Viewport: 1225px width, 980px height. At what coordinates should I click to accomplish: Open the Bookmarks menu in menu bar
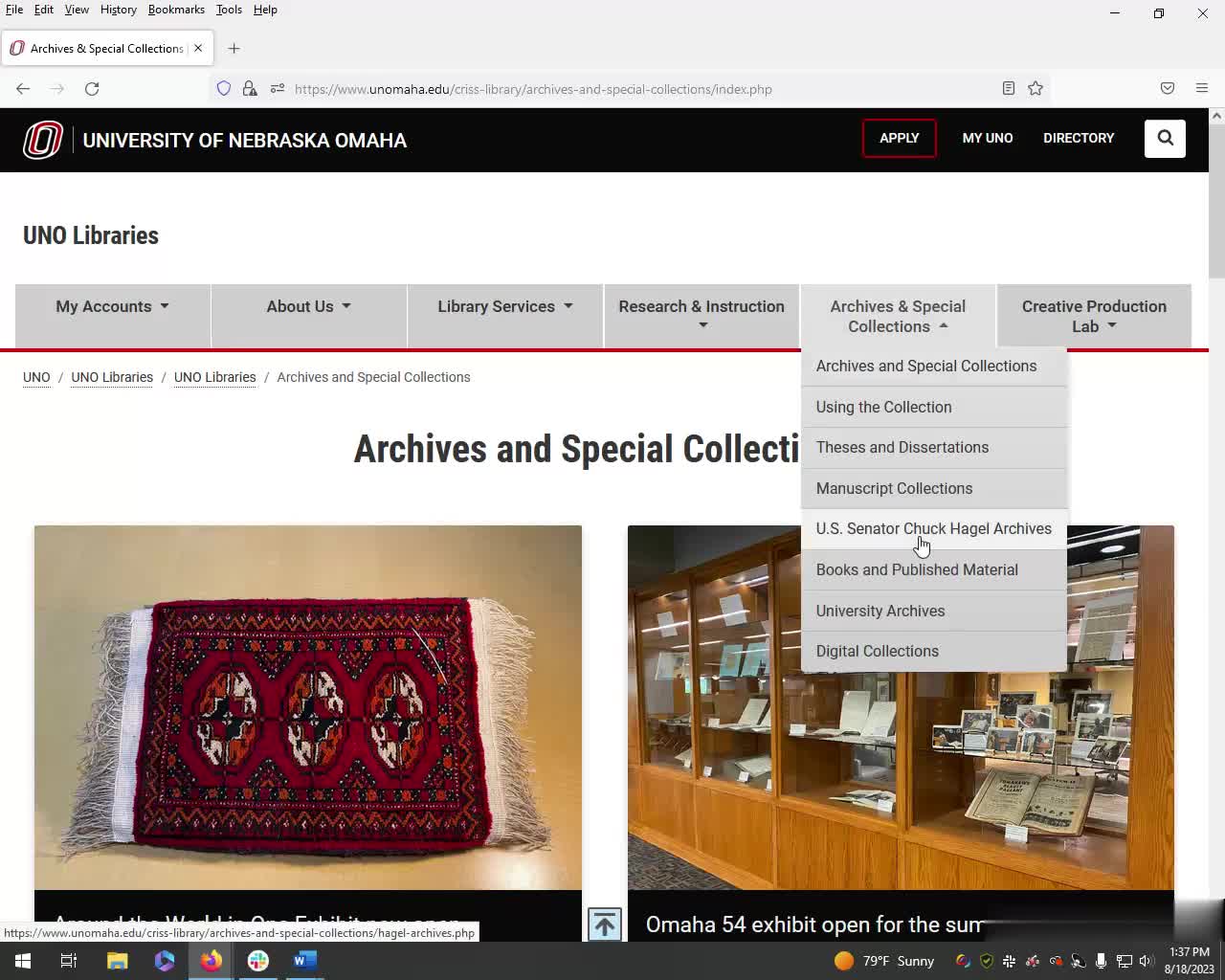[176, 10]
